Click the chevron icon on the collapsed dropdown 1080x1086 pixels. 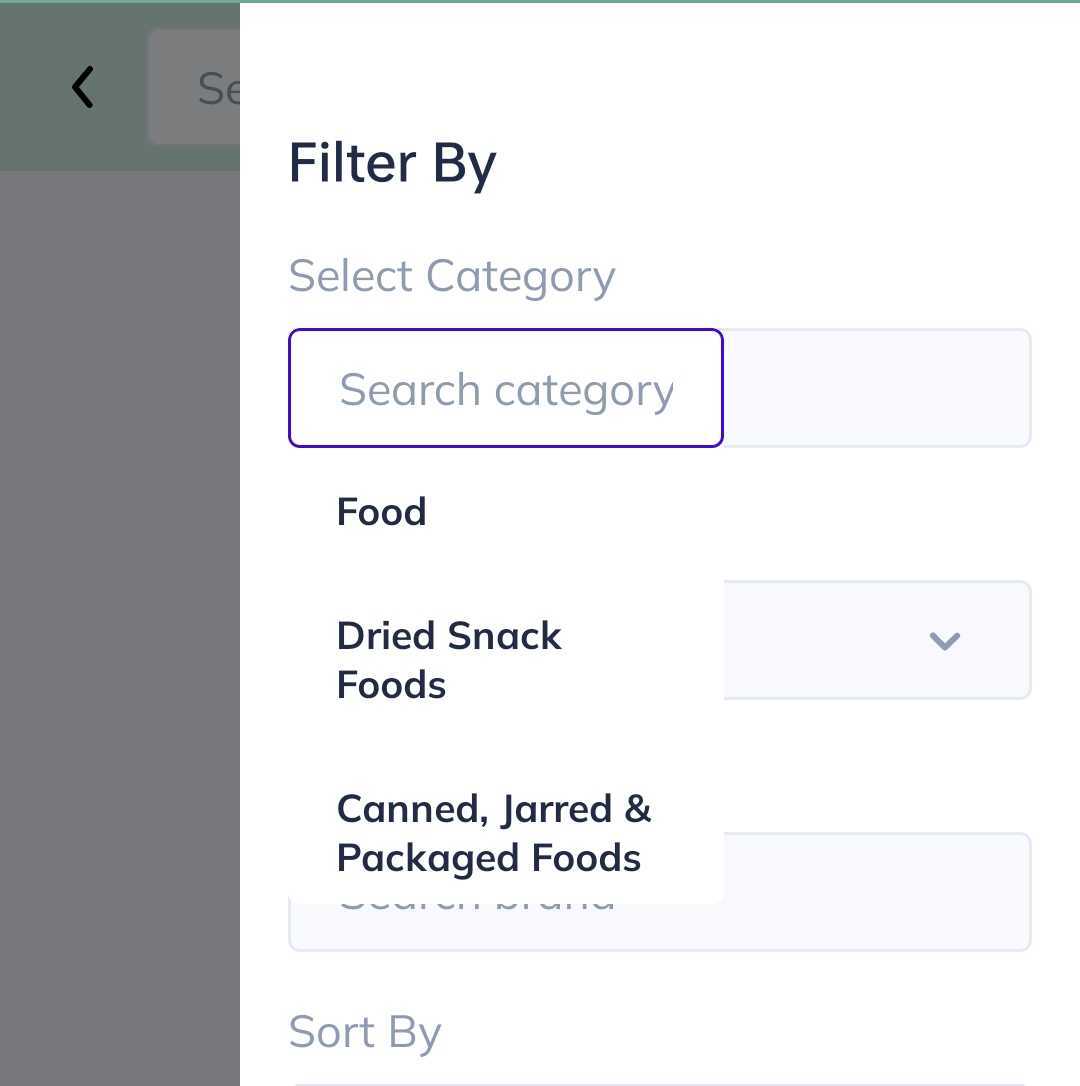click(x=945, y=641)
